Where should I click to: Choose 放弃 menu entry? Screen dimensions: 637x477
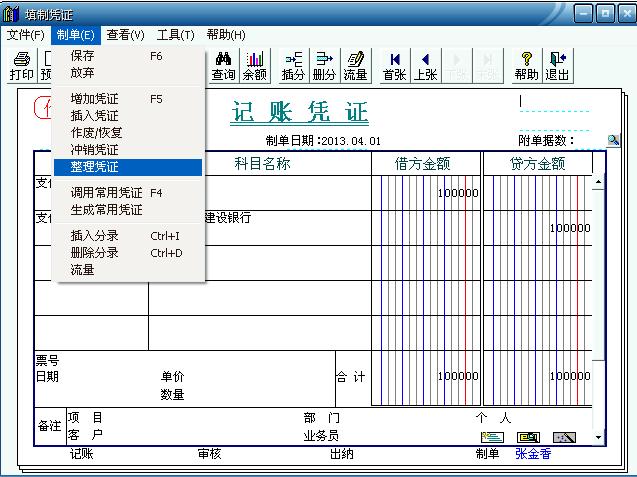128,73
